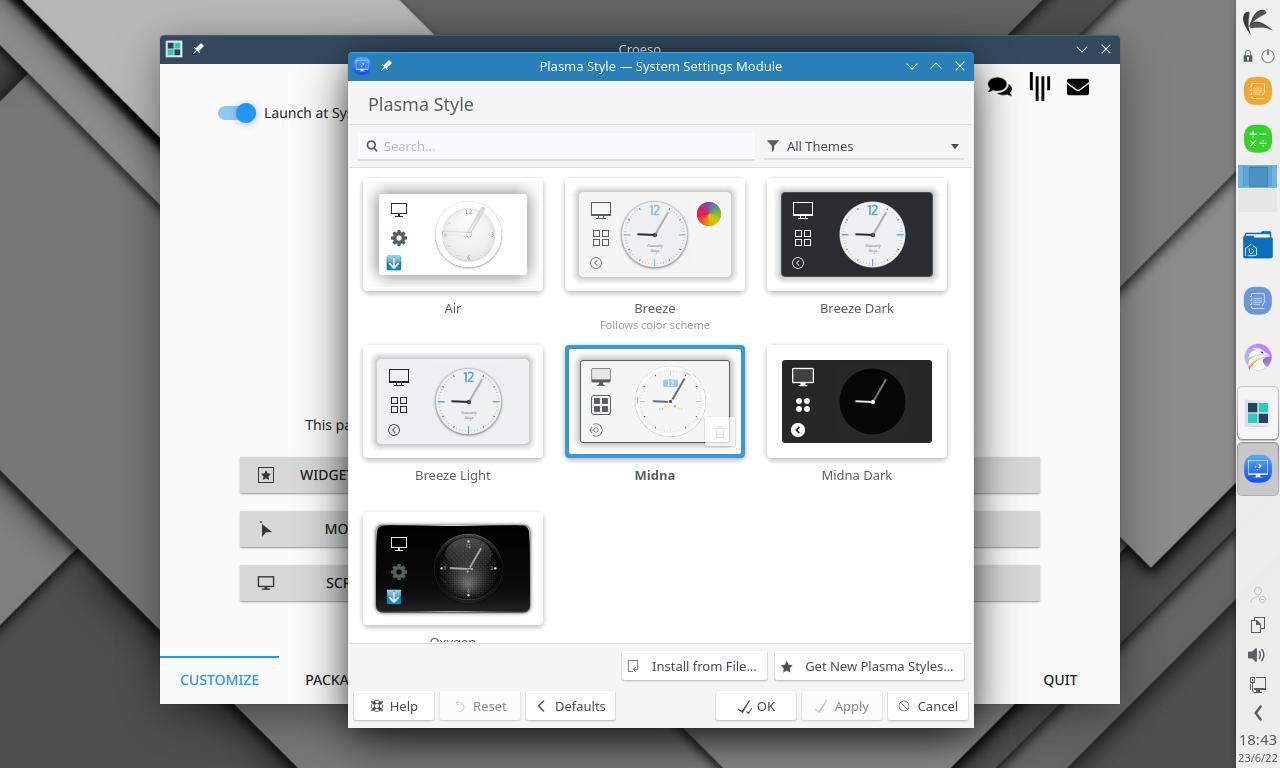Launch the orange notes app in panel
The width and height of the screenshot is (1280, 768).
(x=1258, y=91)
